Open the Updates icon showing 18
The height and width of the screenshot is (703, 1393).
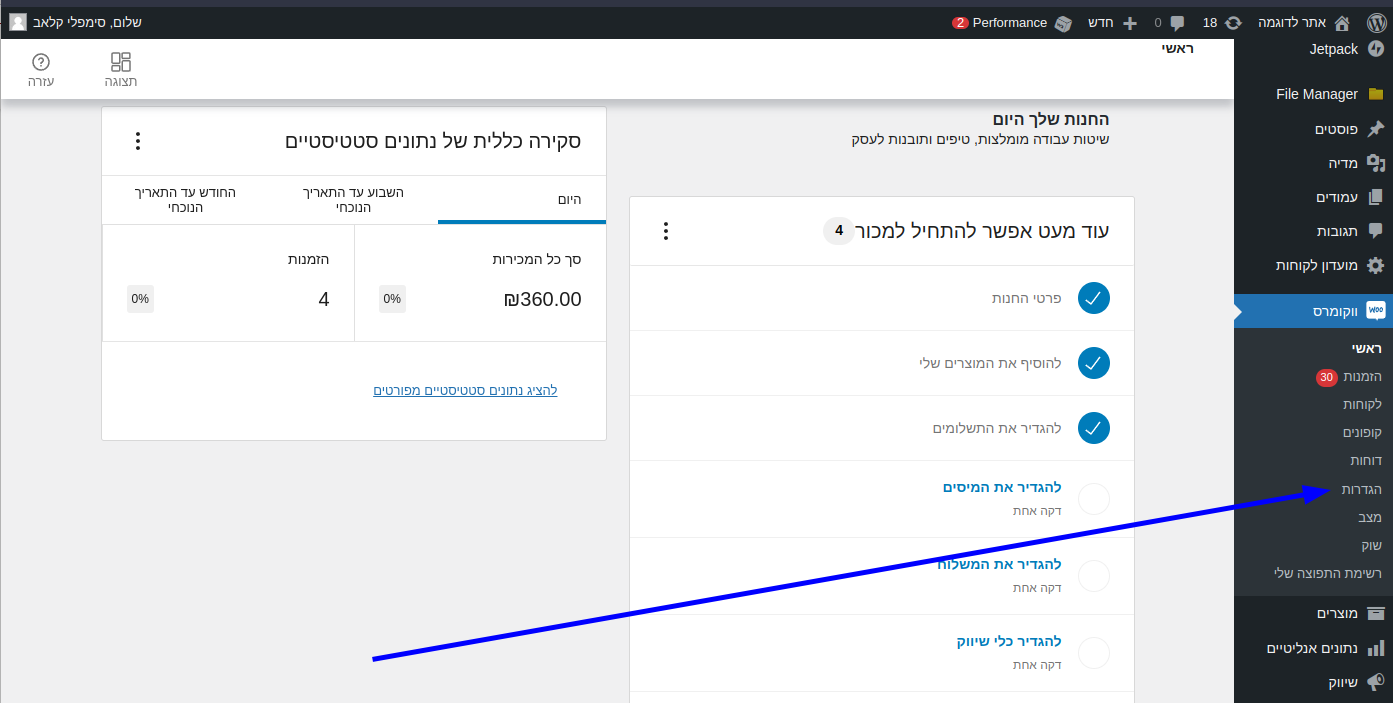click(1222, 22)
